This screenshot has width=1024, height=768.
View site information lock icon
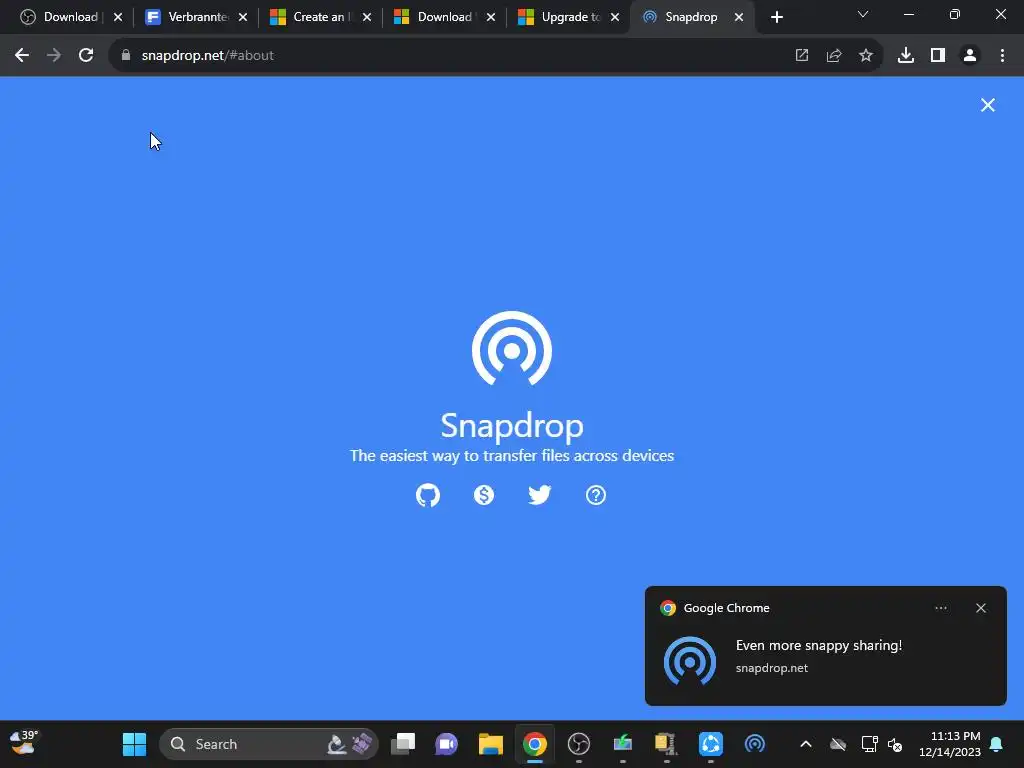point(126,56)
